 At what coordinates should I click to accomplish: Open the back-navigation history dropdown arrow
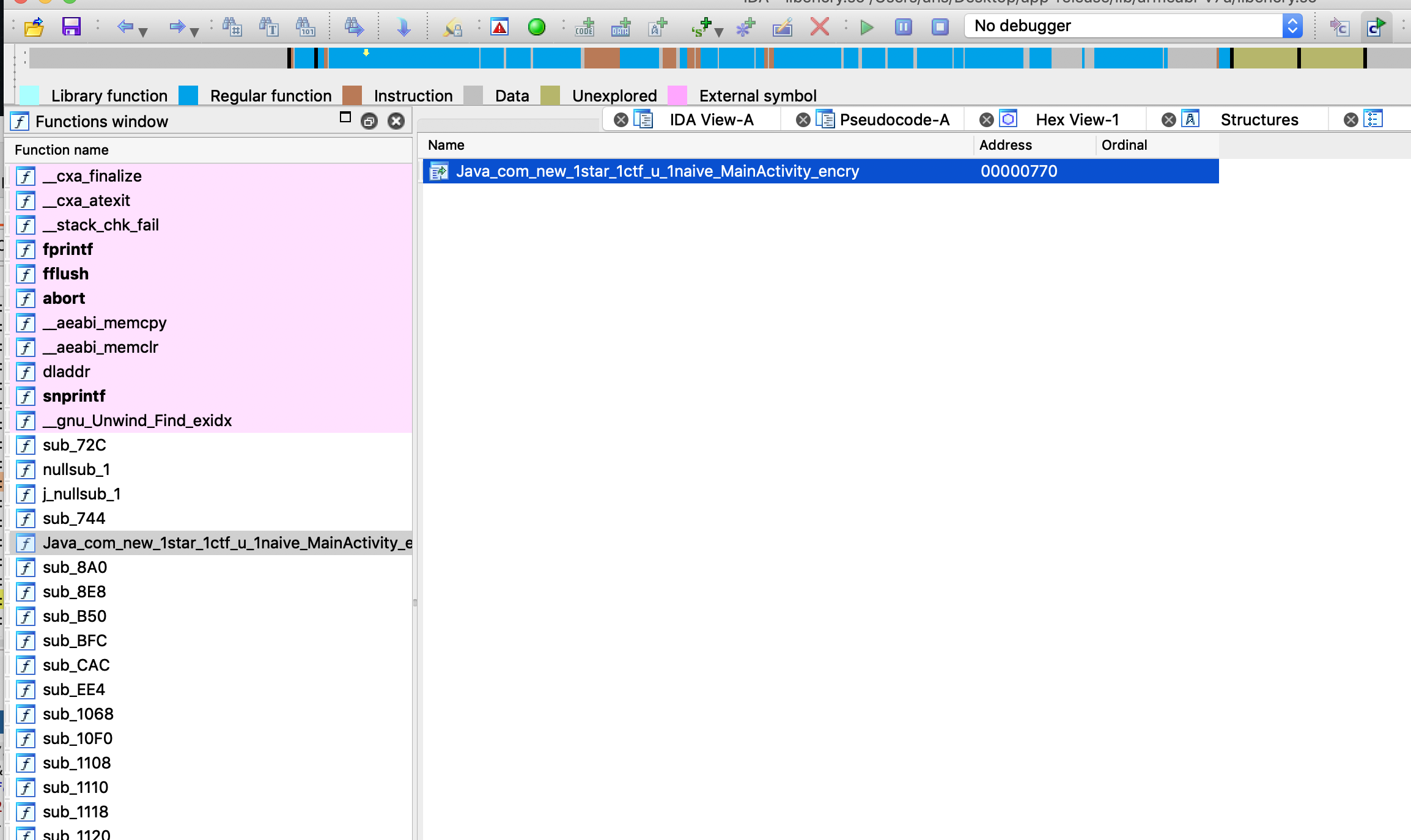143,32
